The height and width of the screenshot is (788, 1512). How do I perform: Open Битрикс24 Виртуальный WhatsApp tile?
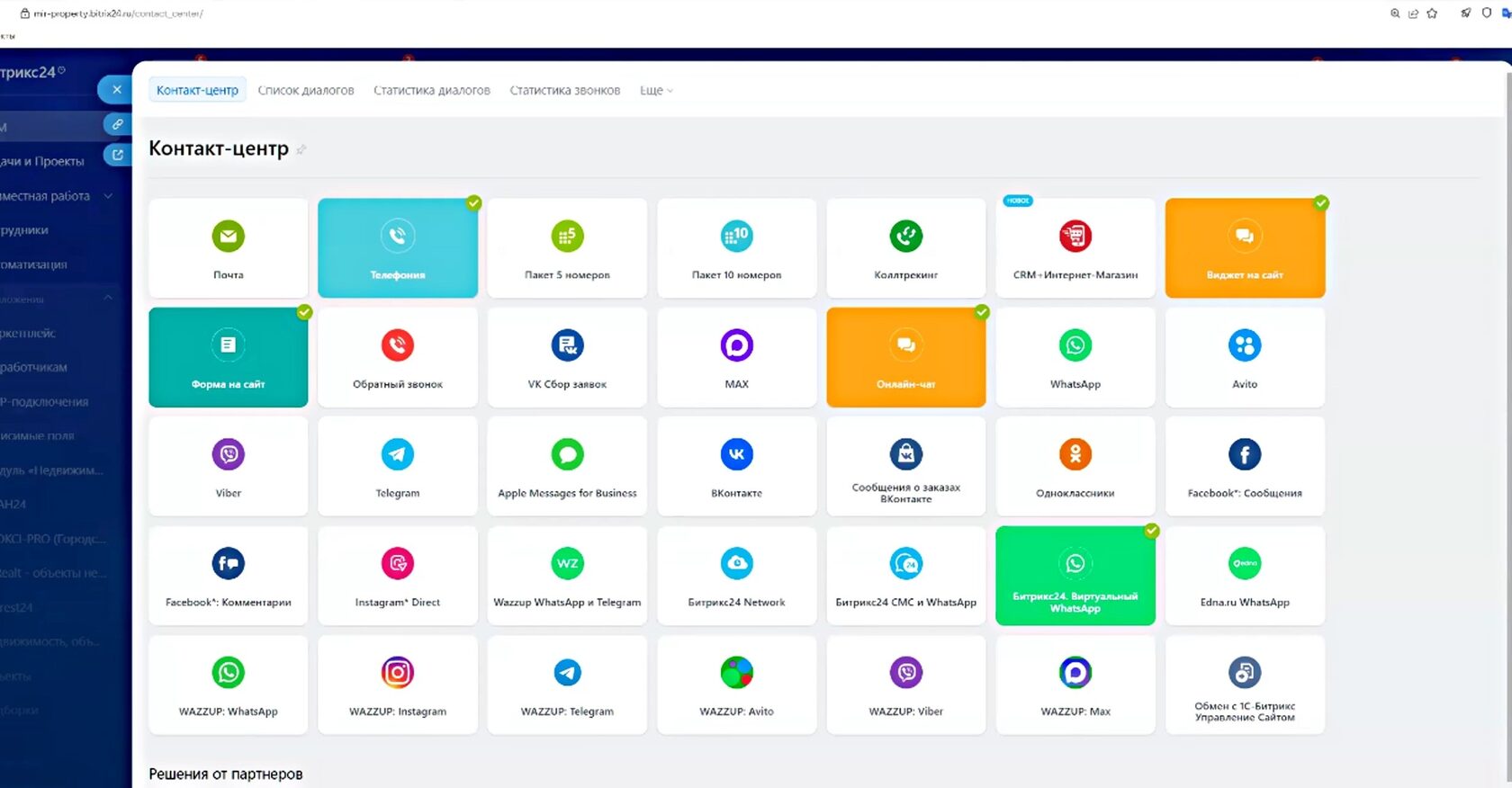pos(1075,576)
